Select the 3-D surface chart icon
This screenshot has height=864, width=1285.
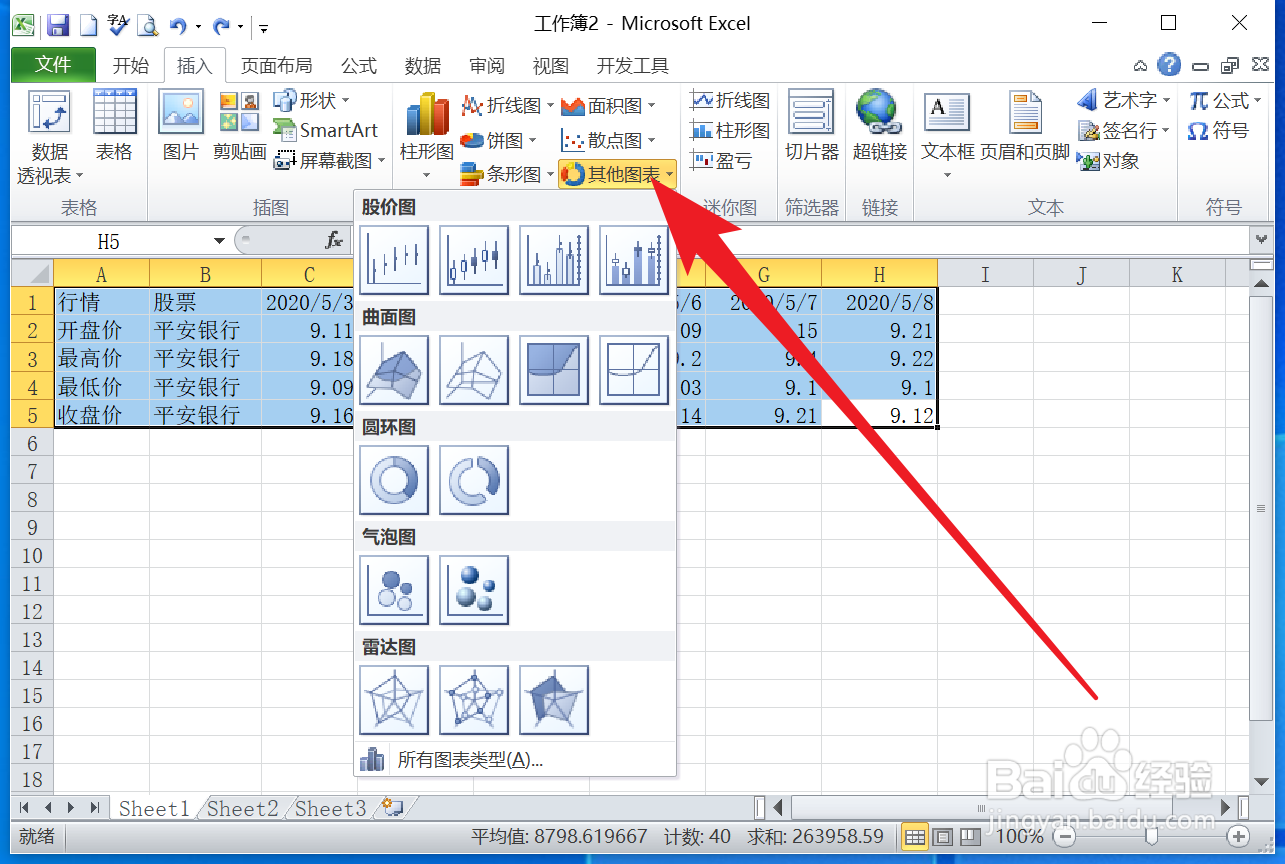pyautogui.click(x=394, y=370)
